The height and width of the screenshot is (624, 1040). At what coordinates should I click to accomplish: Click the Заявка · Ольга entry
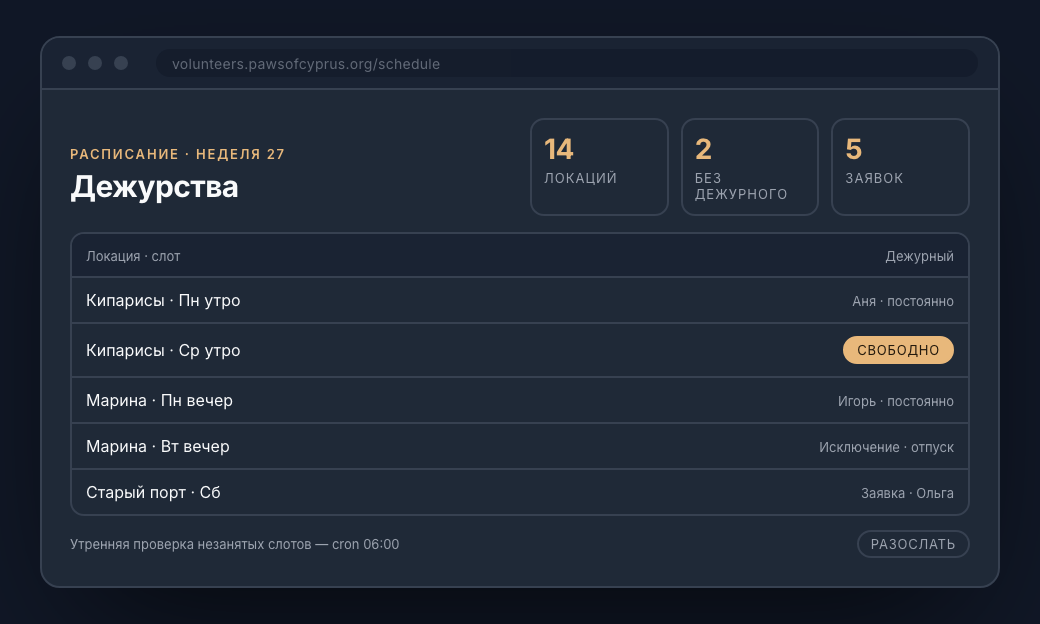[907, 493]
